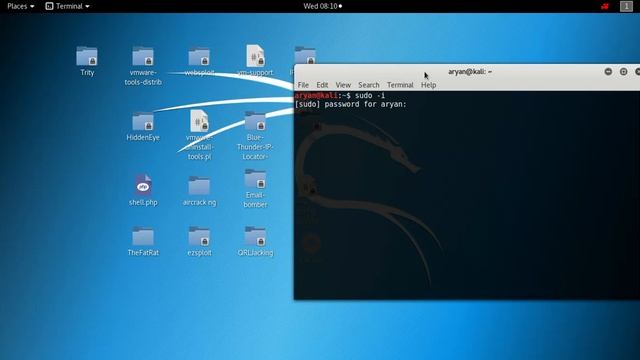Open the websploit folder icon
Screen dimensions: 640x360
coord(199,57)
